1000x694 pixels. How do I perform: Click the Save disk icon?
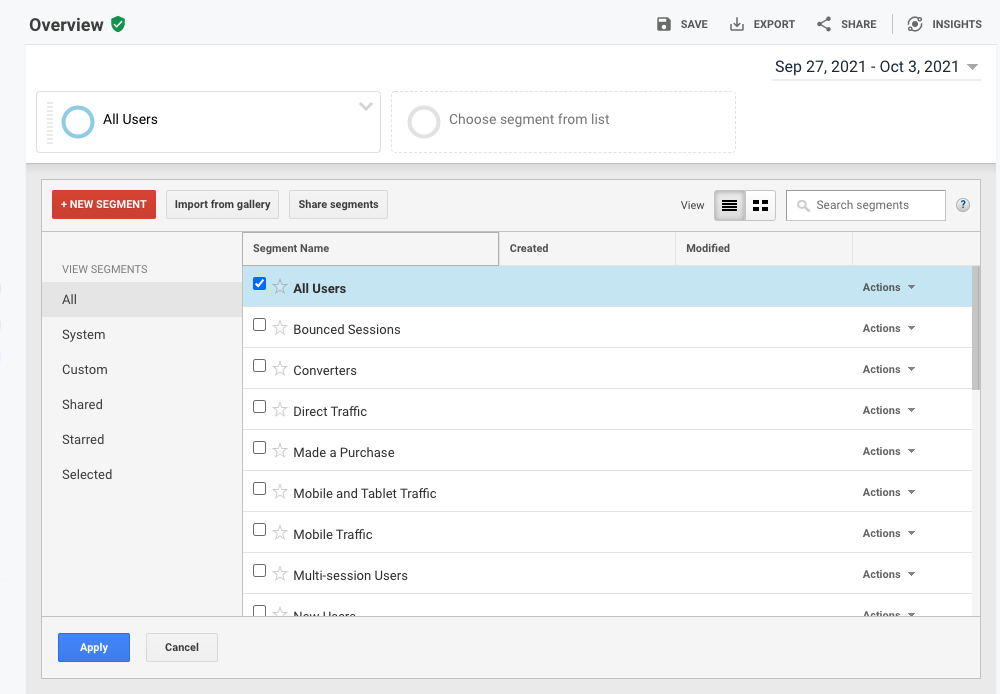664,24
